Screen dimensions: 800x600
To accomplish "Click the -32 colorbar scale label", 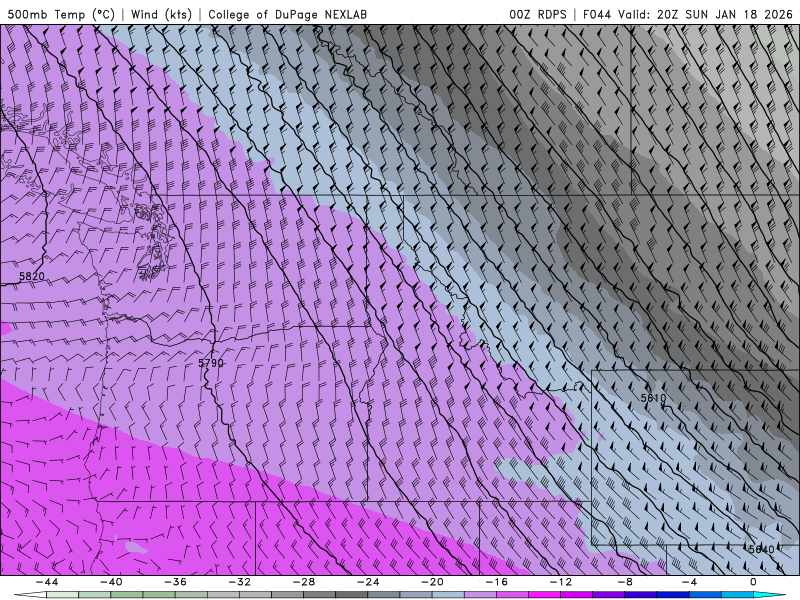I will click(x=240, y=582).
